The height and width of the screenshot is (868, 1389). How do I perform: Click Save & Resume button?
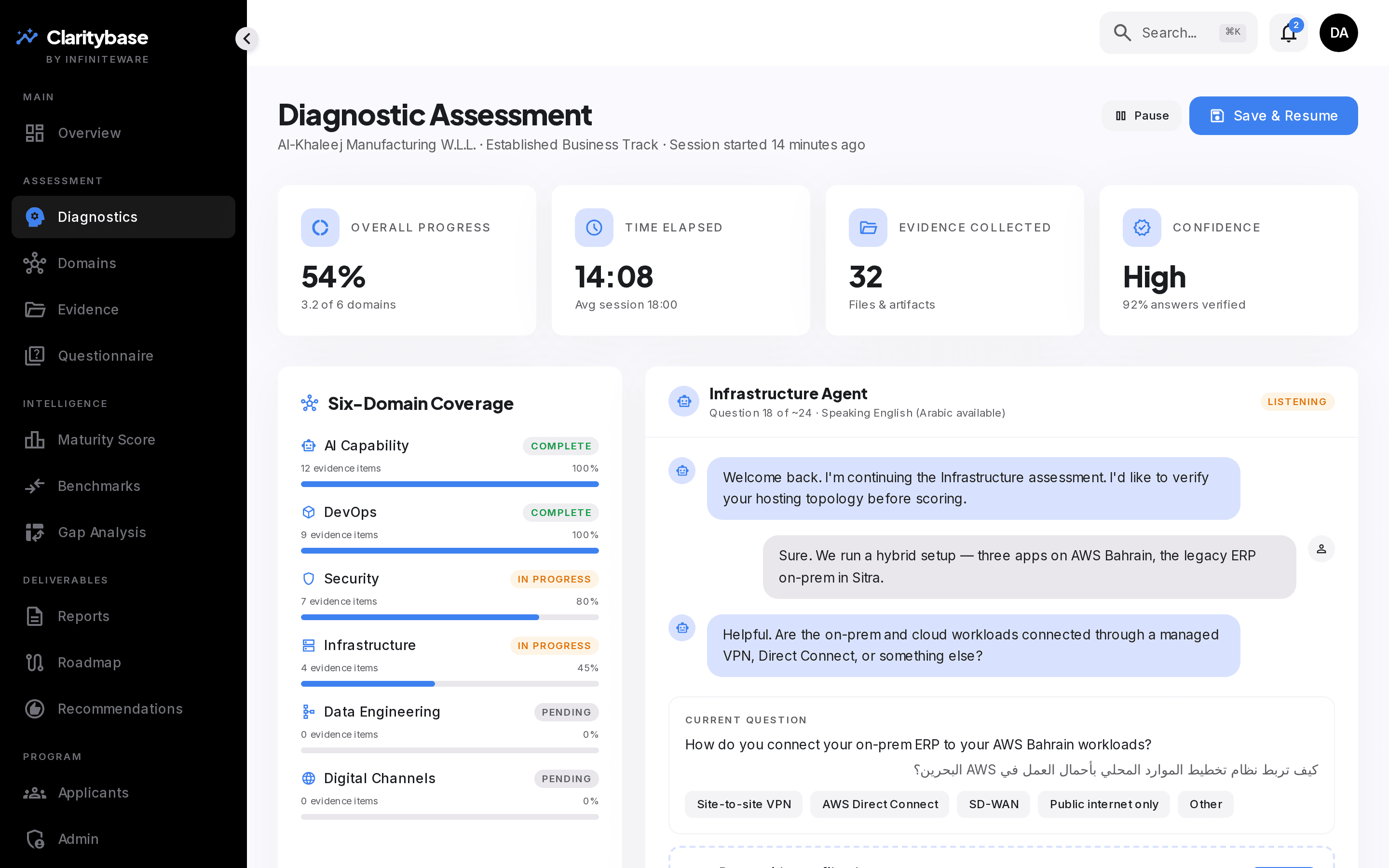tap(1273, 116)
